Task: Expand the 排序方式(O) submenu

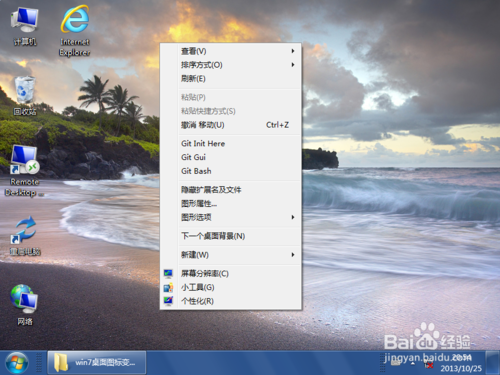Action: pyautogui.click(x=231, y=65)
